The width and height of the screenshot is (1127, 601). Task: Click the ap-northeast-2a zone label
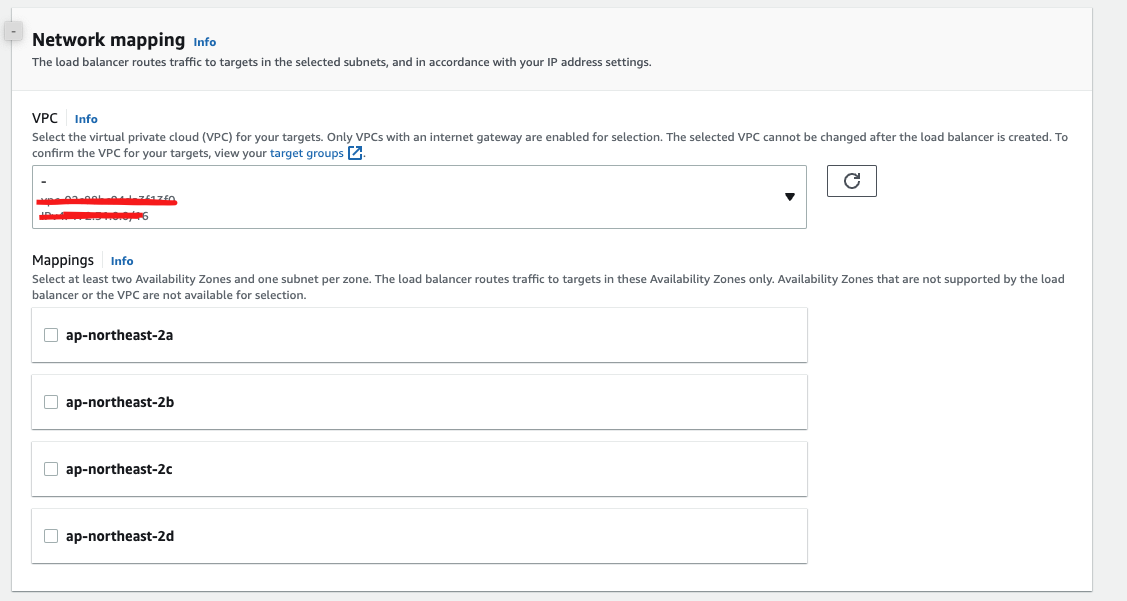click(119, 335)
